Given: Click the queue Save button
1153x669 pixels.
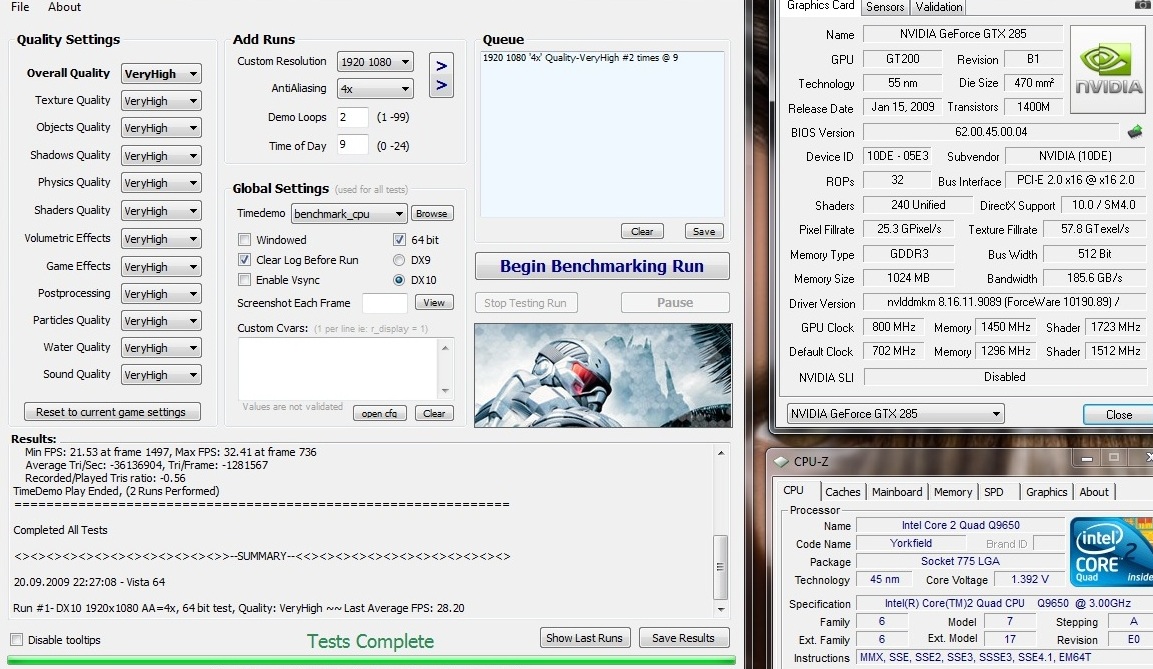Looking at the screenshot, I should click(x=704, y=232).
